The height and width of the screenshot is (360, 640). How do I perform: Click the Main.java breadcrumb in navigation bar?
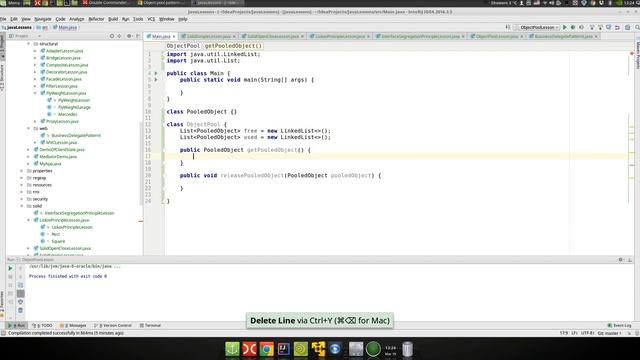(65, 27)
